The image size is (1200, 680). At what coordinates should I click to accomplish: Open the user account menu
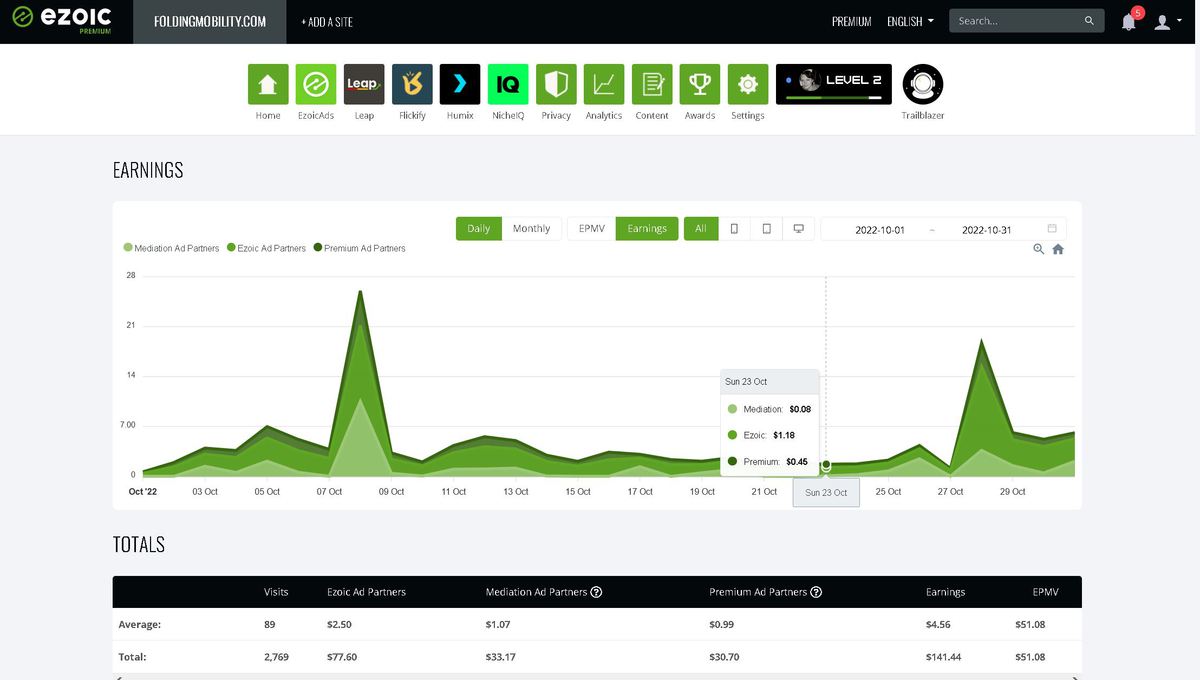coord(1168,21)
